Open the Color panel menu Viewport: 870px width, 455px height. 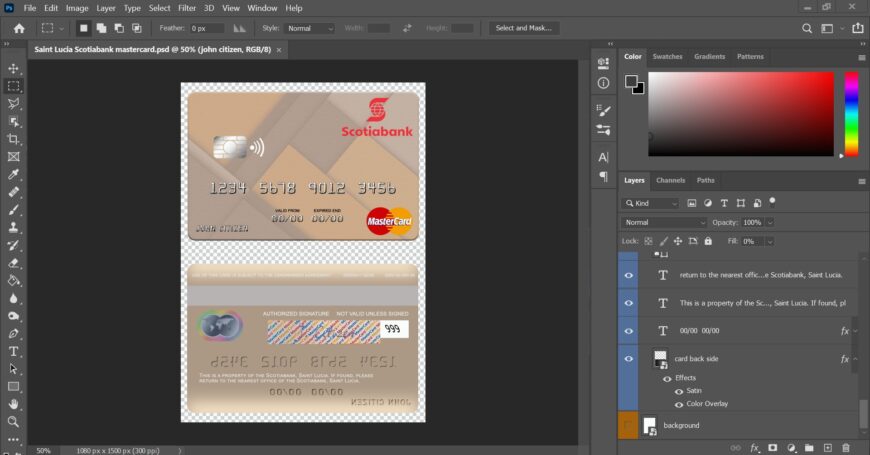(862, 57)
